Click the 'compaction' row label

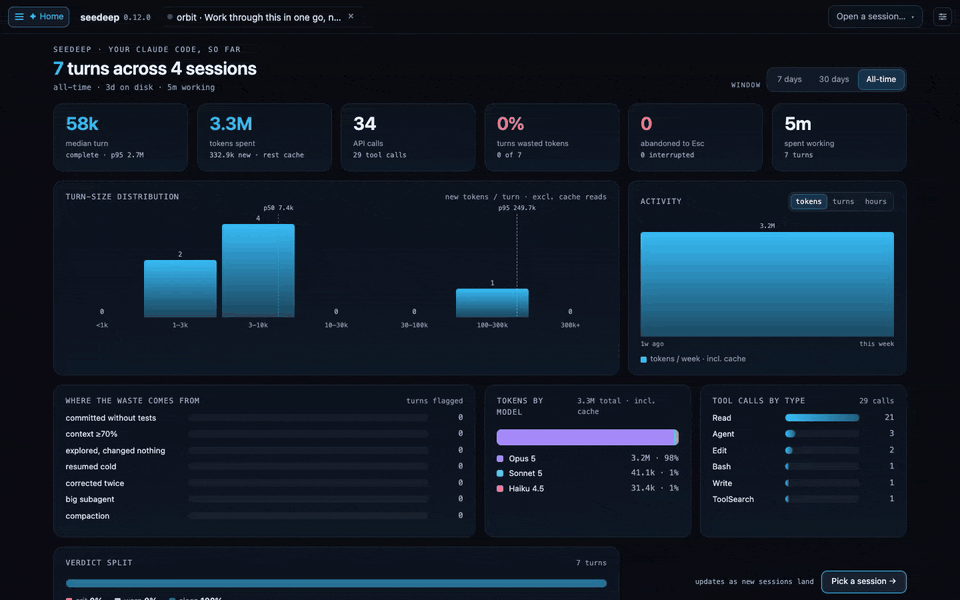[88, 516]
